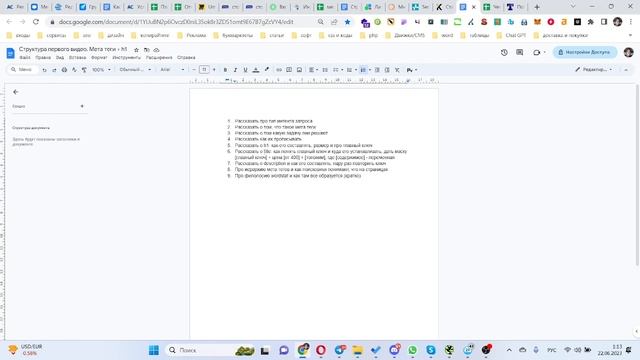Run spelling and grammar check icon

74,70
